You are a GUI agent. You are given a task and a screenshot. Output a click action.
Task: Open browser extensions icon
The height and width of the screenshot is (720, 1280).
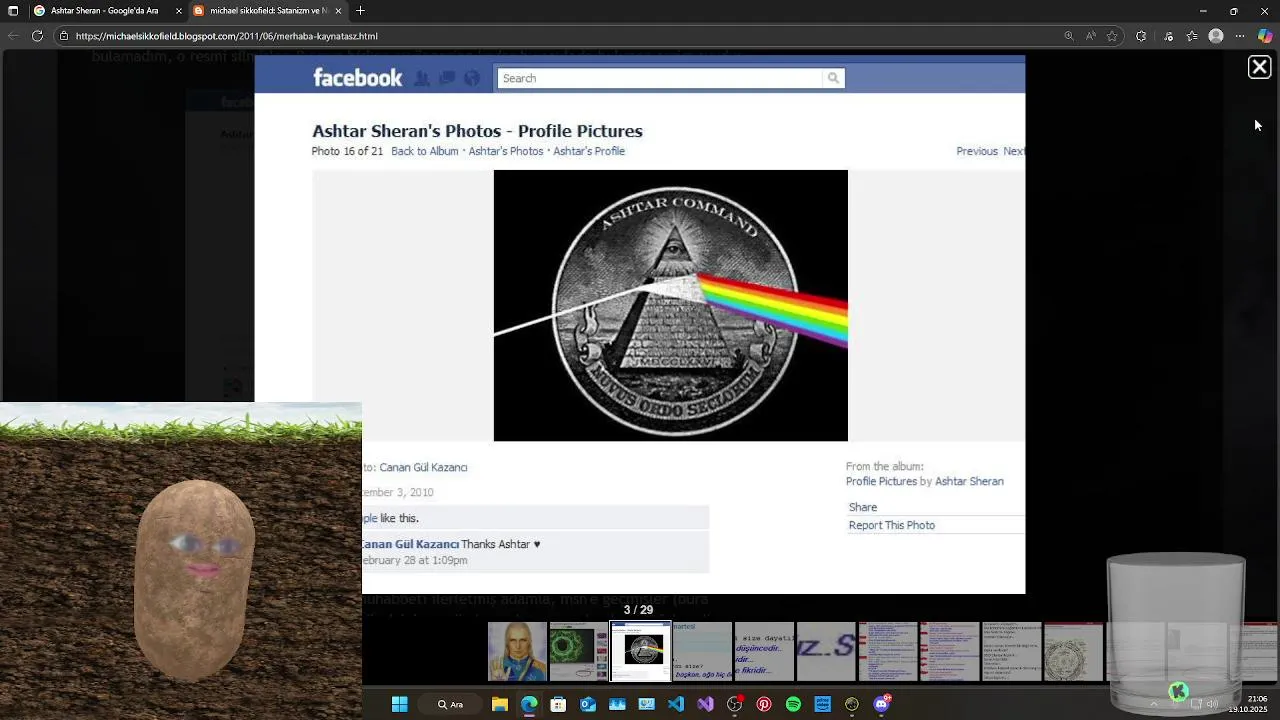pos(1141,36)
